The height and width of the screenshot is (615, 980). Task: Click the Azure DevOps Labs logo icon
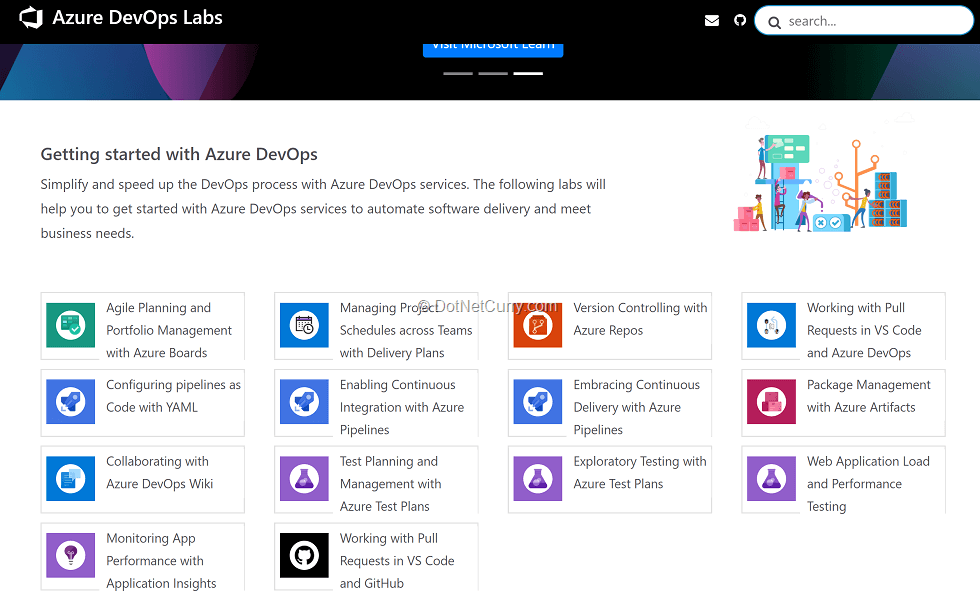point(31,18)
